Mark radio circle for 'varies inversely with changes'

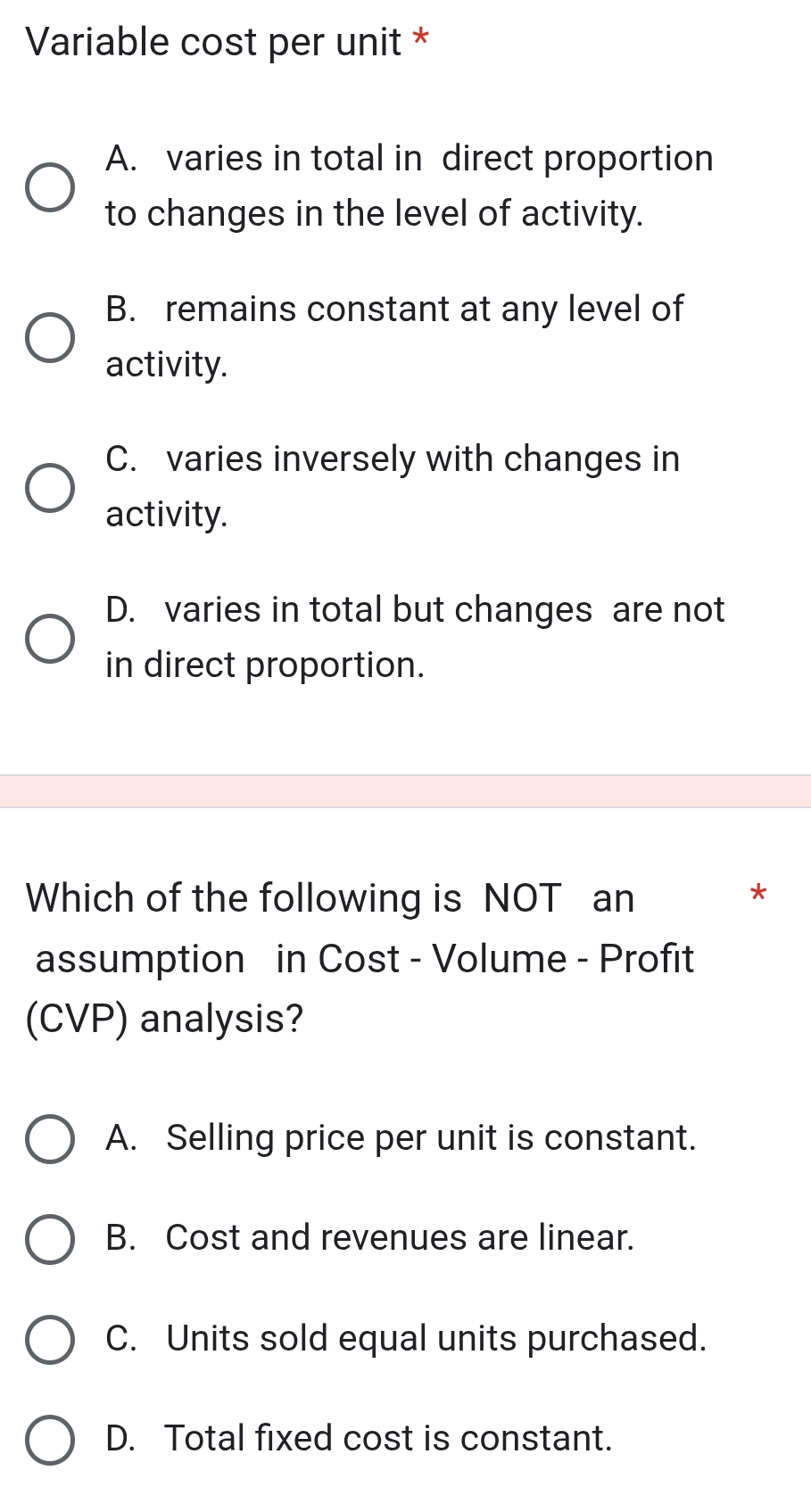pyautogui.click(x=49, y=488)
